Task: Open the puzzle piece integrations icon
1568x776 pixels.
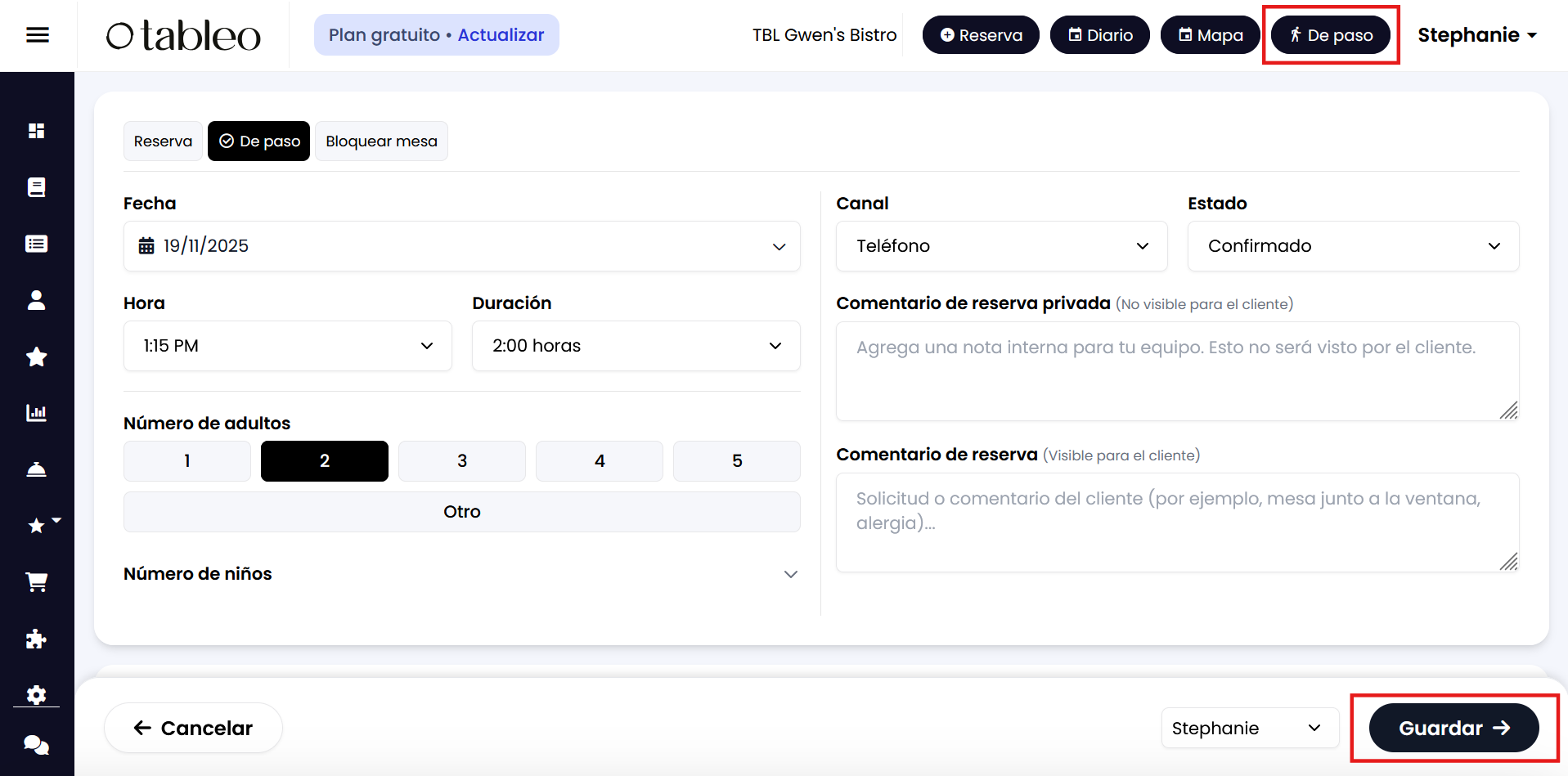Action: click(37, 639)
